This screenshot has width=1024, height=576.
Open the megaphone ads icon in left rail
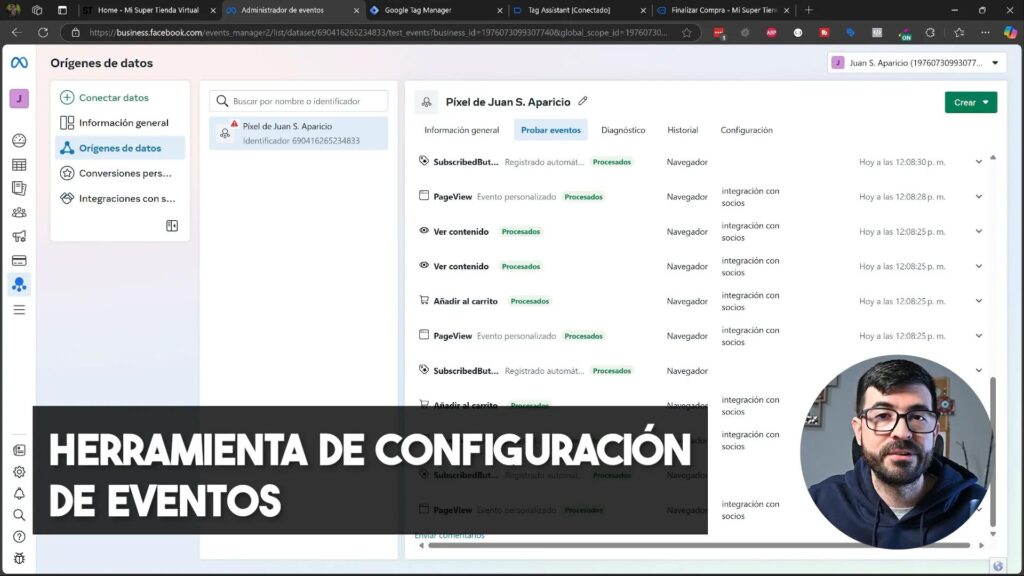pos(19,236)
